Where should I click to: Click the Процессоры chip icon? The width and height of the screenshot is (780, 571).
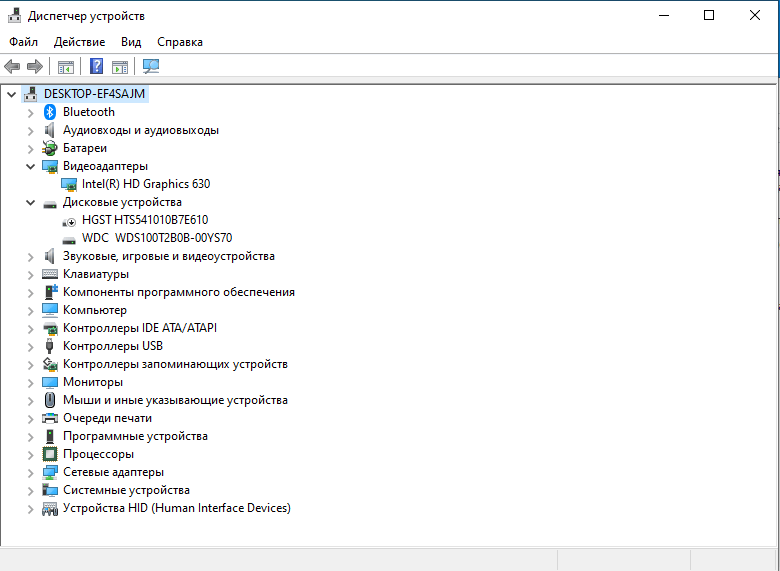pyautogui.click(x=50, y=454)
